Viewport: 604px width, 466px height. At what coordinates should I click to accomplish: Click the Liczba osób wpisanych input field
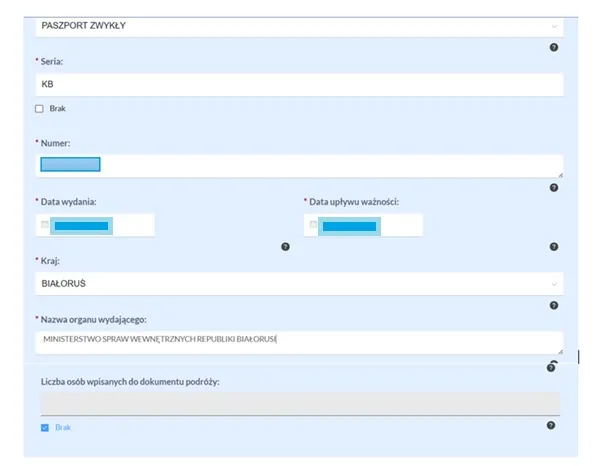[x=299, y=402]
